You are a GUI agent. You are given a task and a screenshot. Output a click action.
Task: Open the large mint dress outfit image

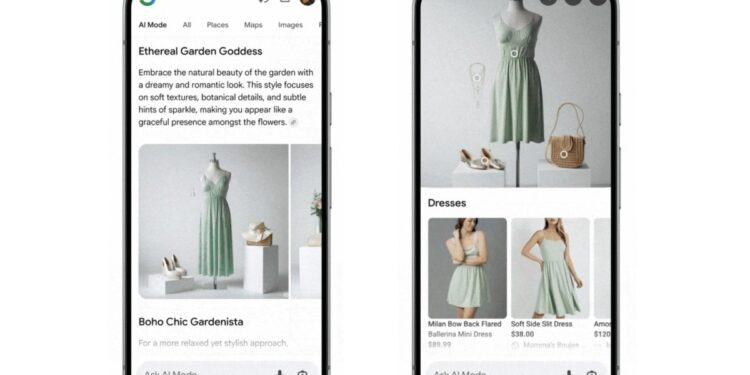(x=516, y=93)
